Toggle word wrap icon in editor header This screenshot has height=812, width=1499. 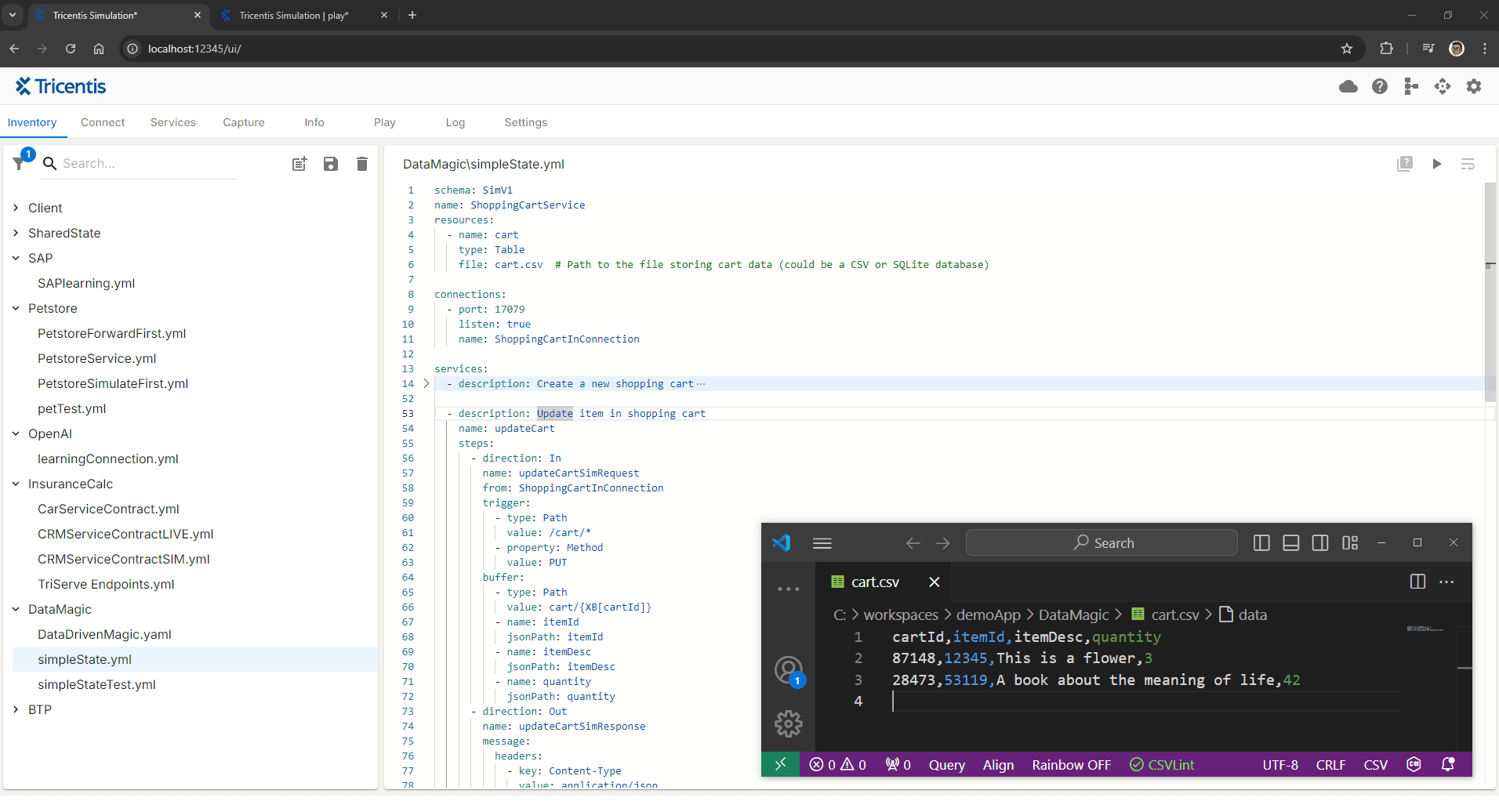1468,164
